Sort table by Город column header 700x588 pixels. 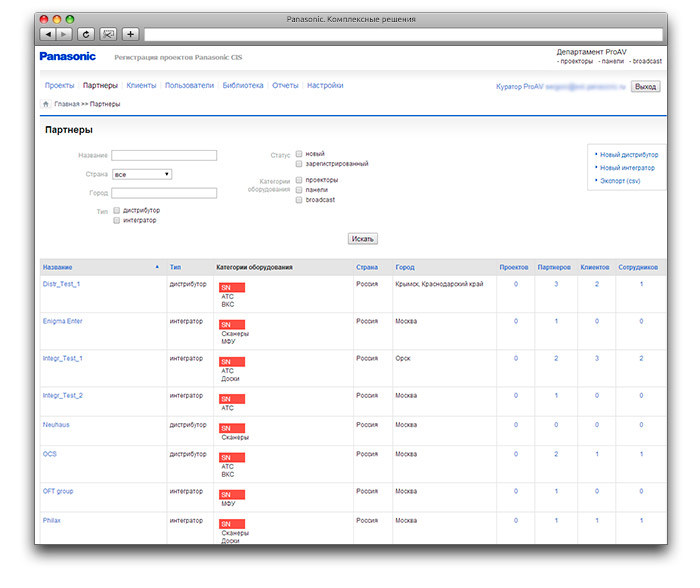pos(405,267)
